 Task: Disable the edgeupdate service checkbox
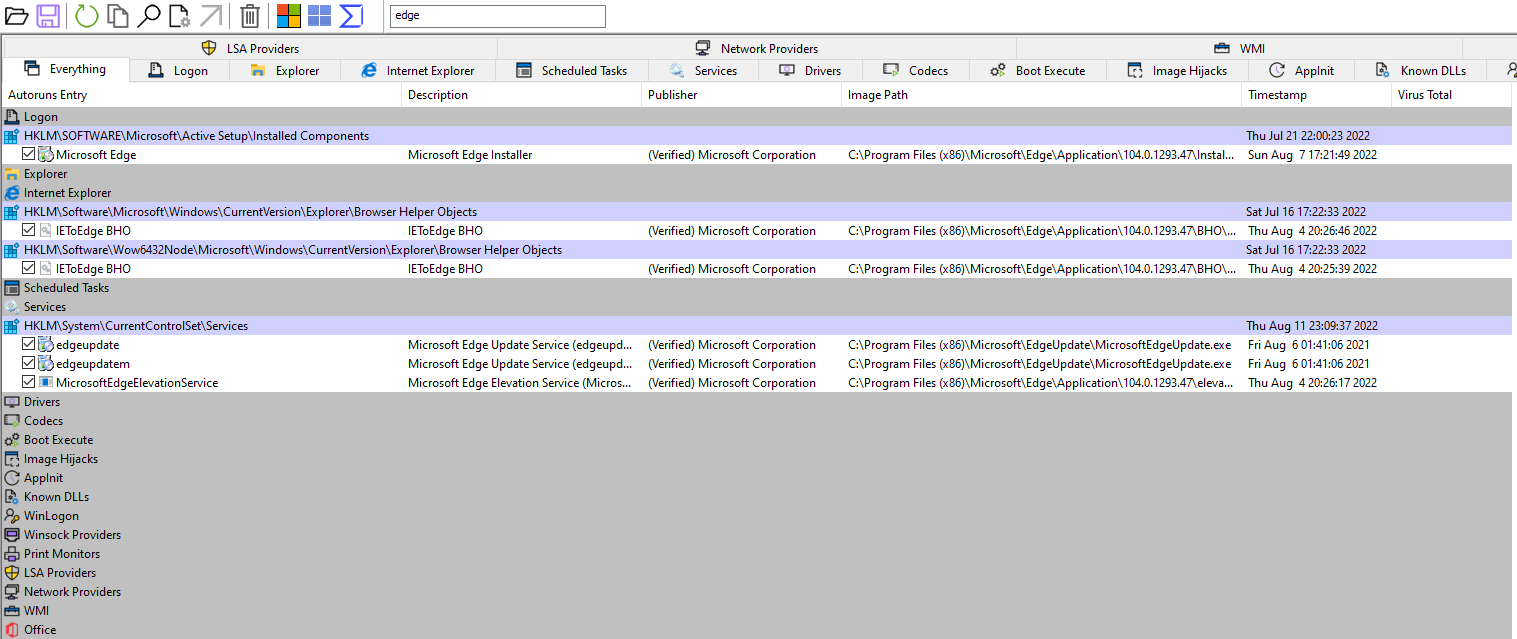(x=28, y=345)
